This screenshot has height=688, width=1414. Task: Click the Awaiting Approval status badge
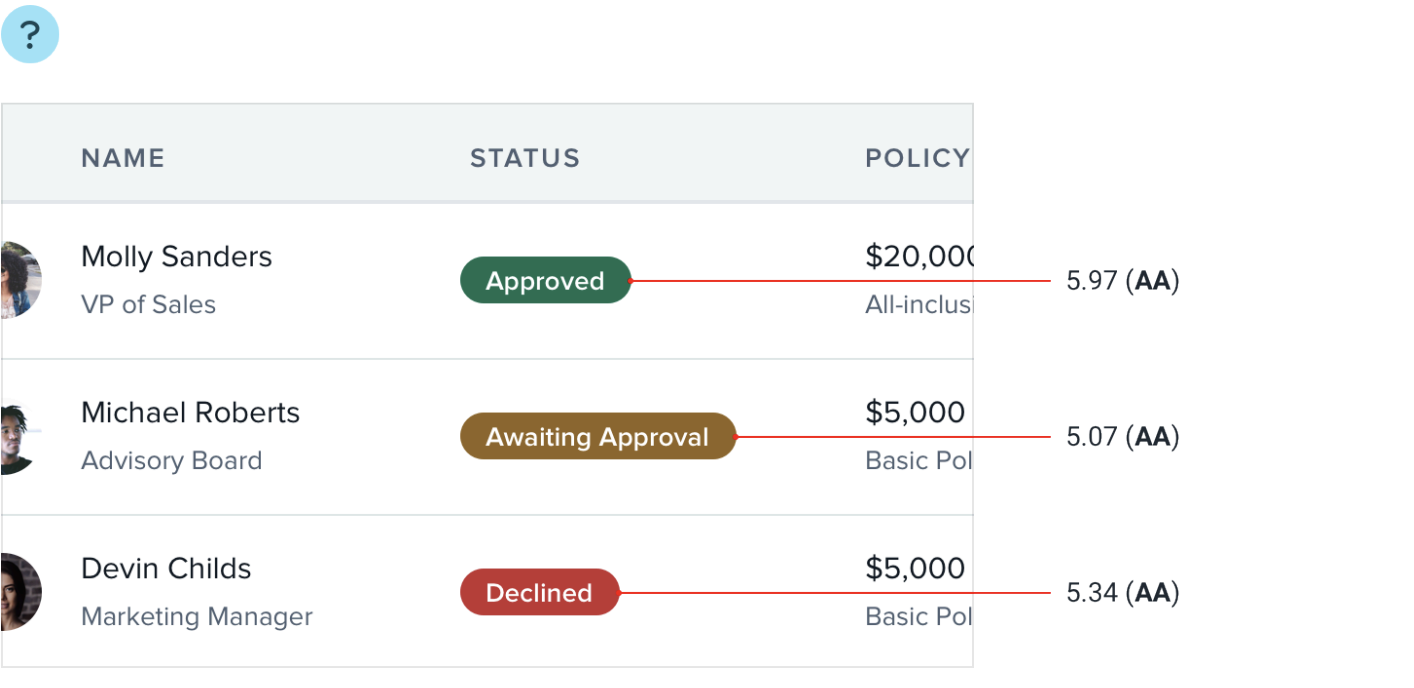tap(597, 437)
